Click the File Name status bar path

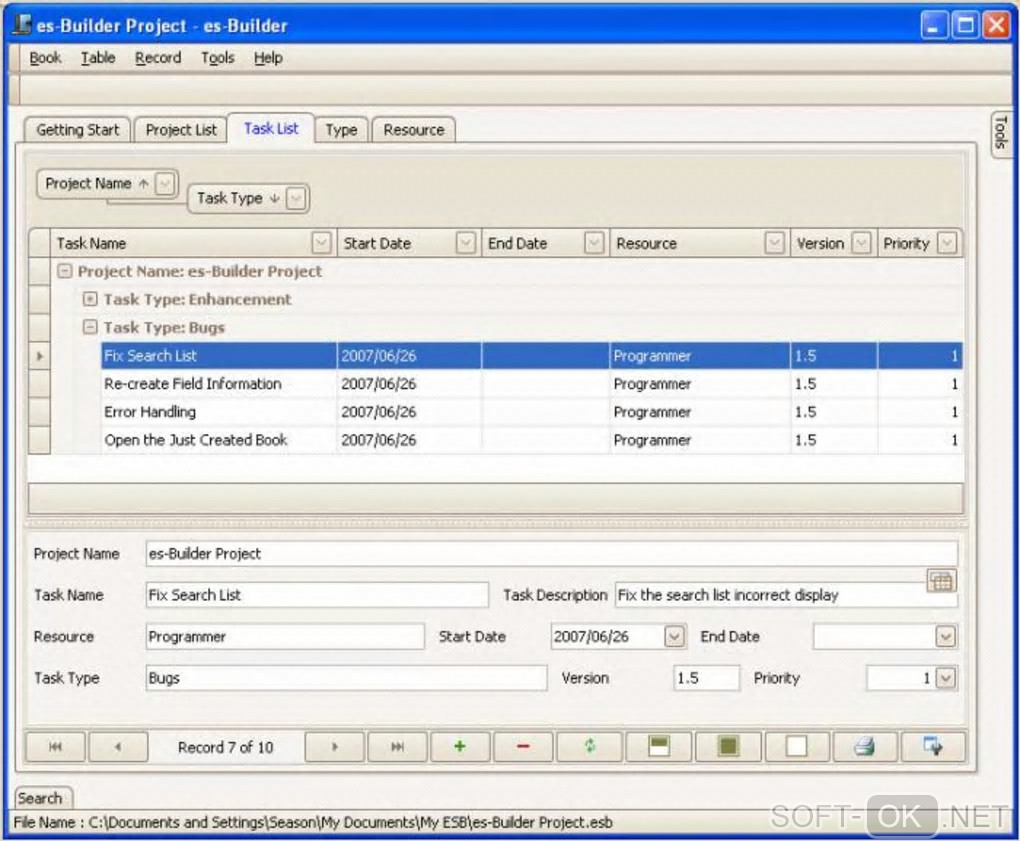[312, 822]
